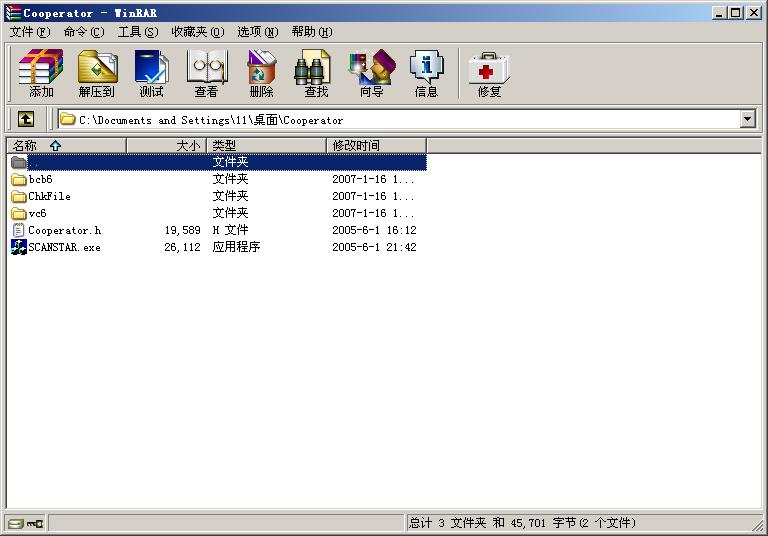Open the 帮助(H) menu
768x536 pixels.
click(x=312, y=32)
